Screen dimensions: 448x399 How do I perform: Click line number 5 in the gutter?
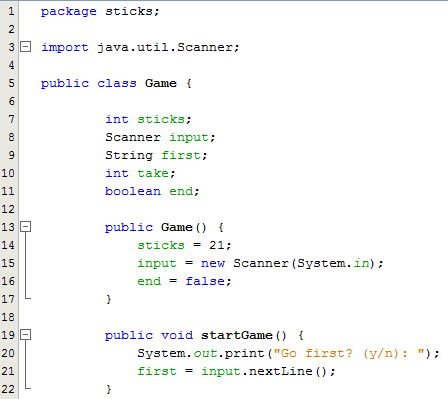pos(11,83)
